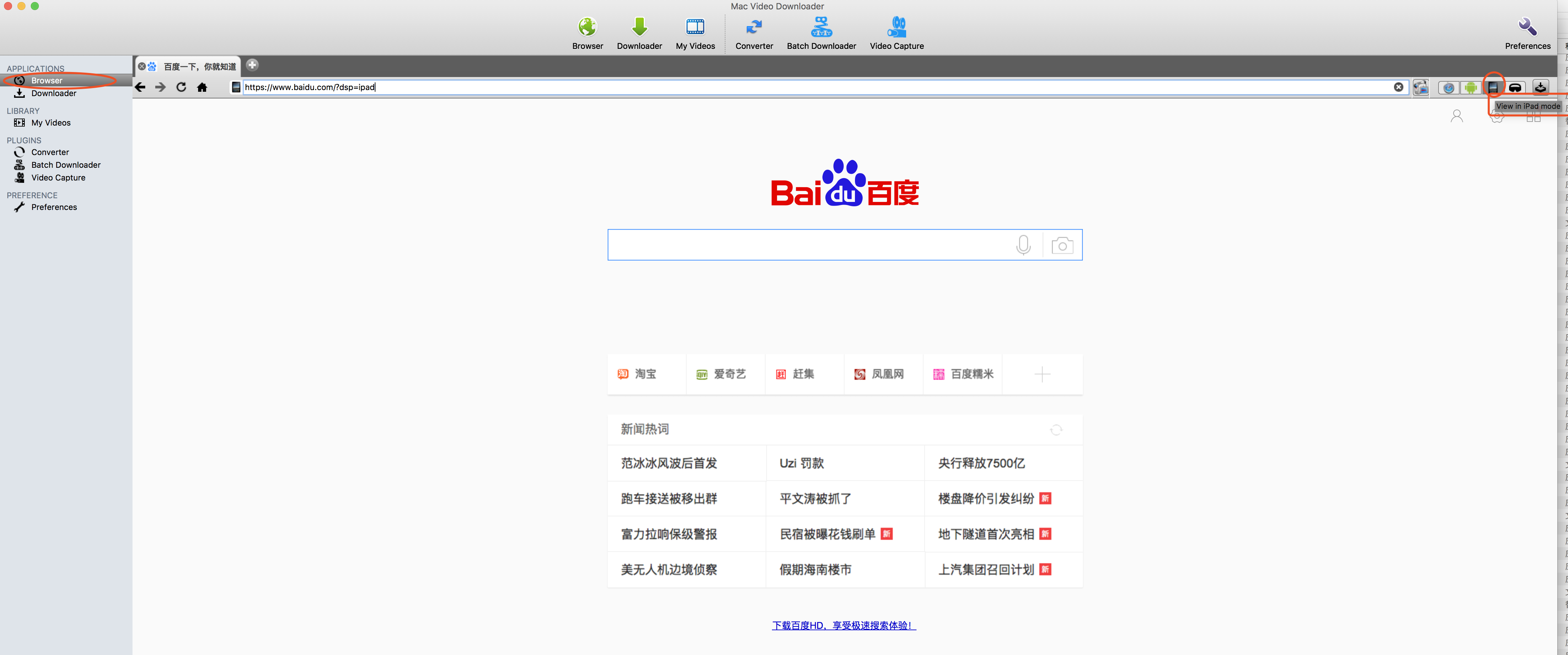Select Video Capture in the sidebar plugins
This screenshot has height=655, width=1568.
coord(58,178)
